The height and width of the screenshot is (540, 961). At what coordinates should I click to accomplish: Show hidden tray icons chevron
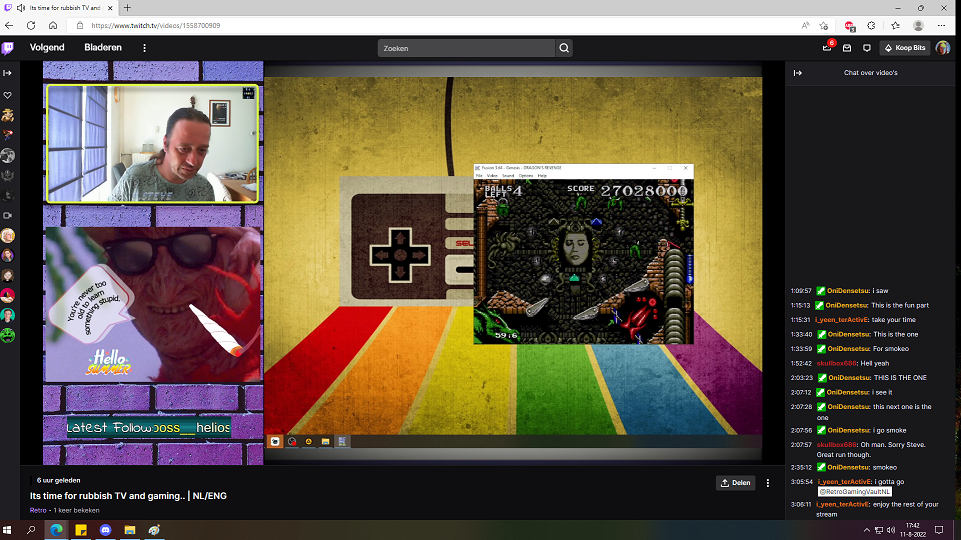point(866,530)
